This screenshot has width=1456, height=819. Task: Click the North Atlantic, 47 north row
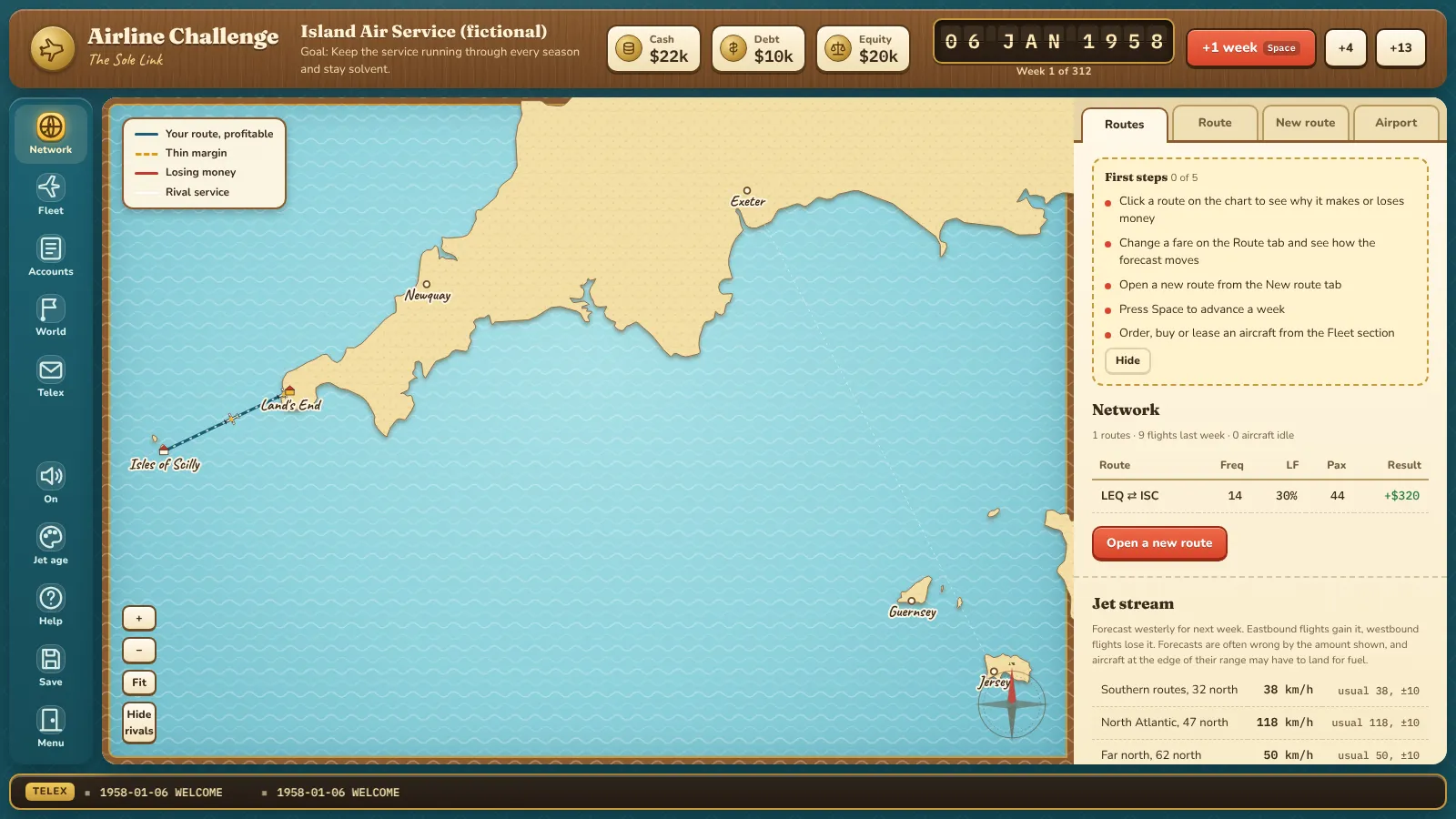(x=1259, y=723)
